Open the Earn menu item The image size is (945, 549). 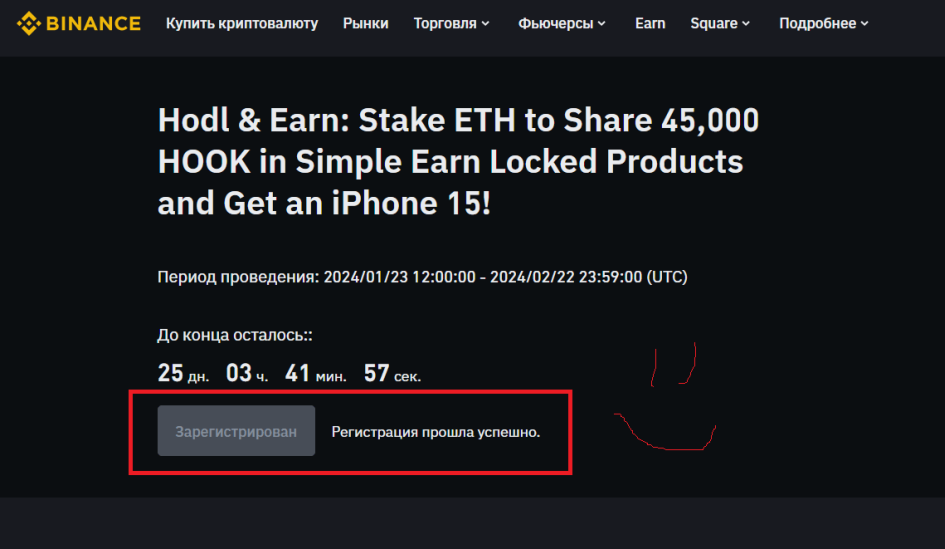(650, 23)
